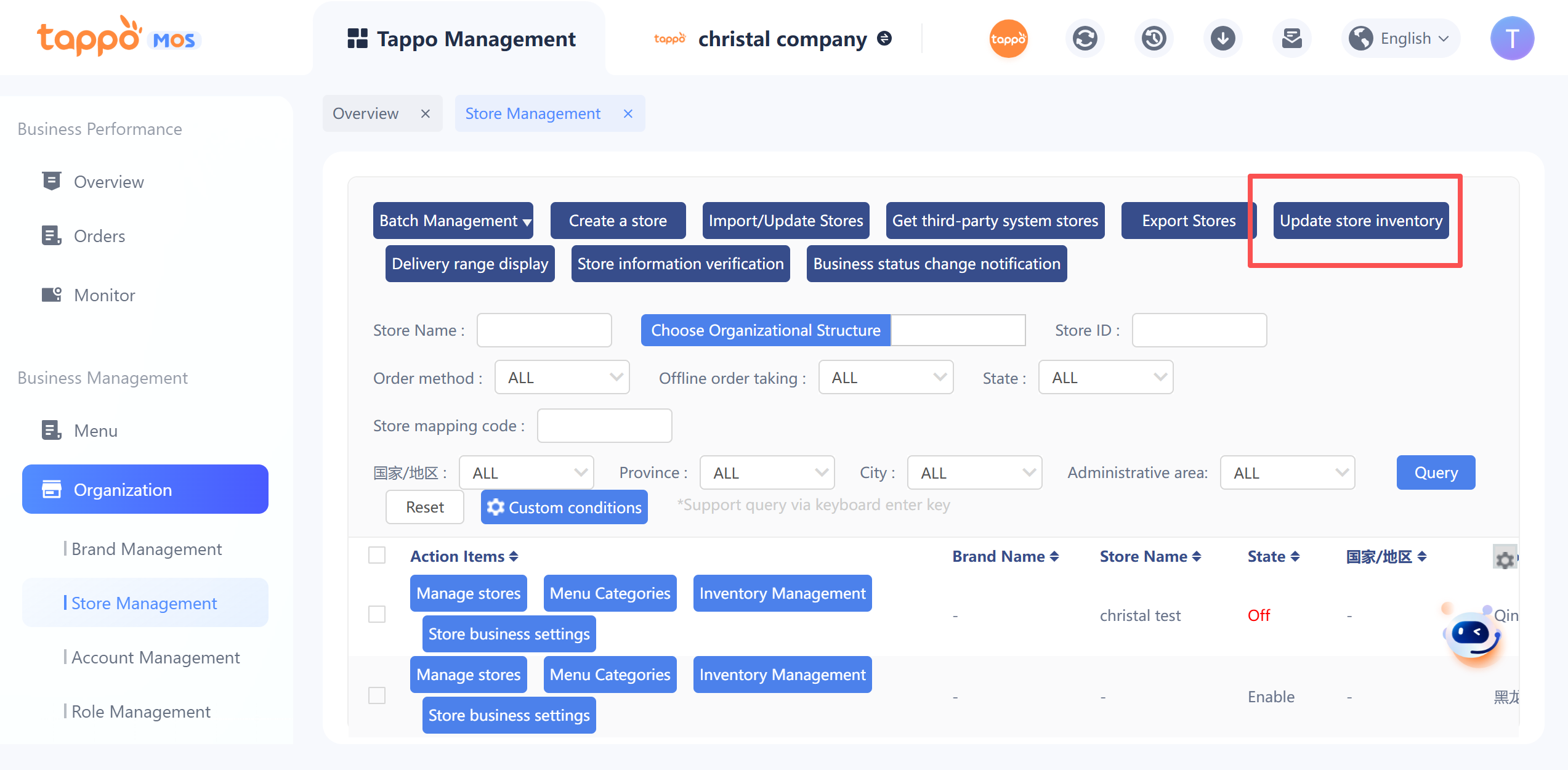The height and width of the screenshot is (770, 1568).
Task: Open table column settings gear icon
Action: pos(1505,559)
